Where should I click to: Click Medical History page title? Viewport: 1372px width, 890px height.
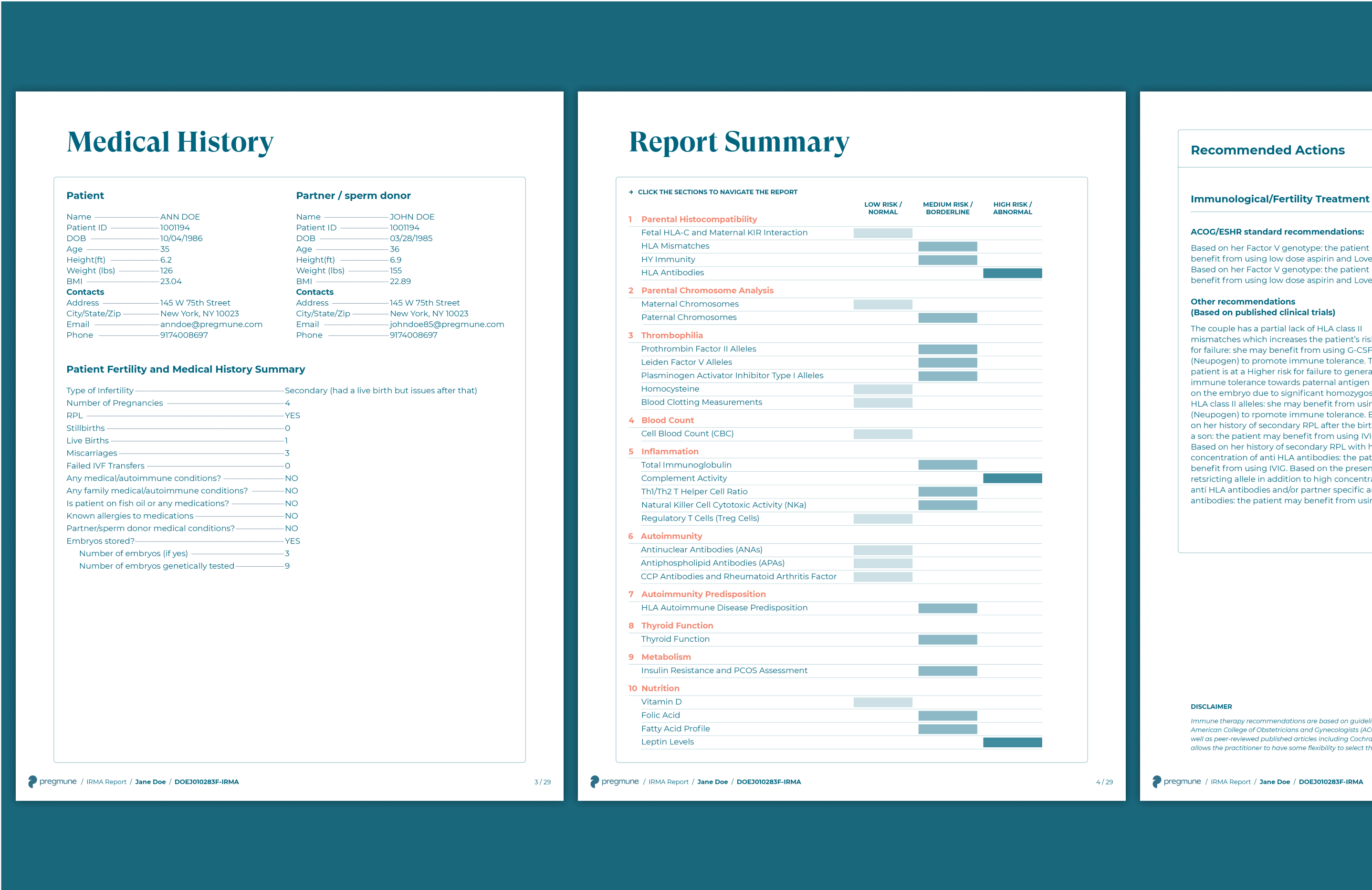coord(170,142)
